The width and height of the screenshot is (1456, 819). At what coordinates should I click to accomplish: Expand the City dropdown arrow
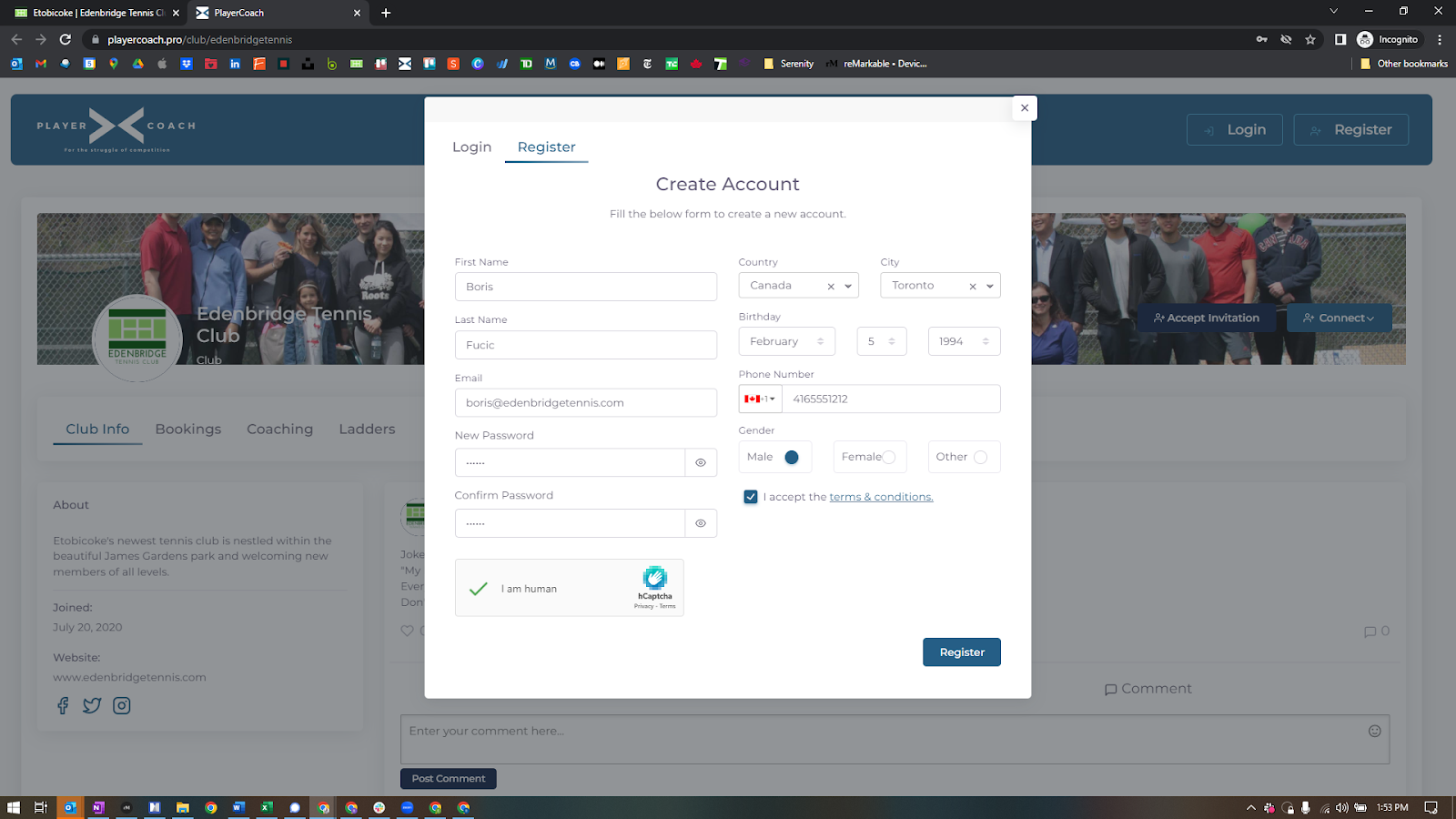tap(990, 286)
